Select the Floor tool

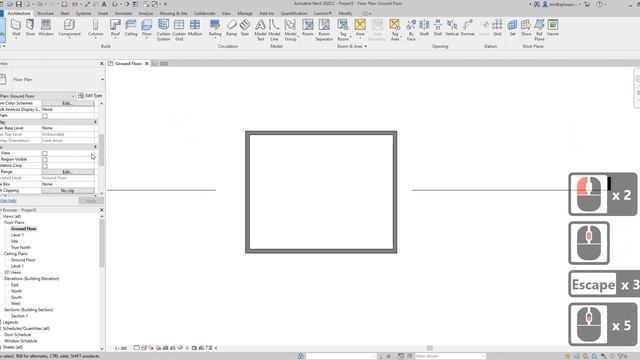click(x=147, y=28)
